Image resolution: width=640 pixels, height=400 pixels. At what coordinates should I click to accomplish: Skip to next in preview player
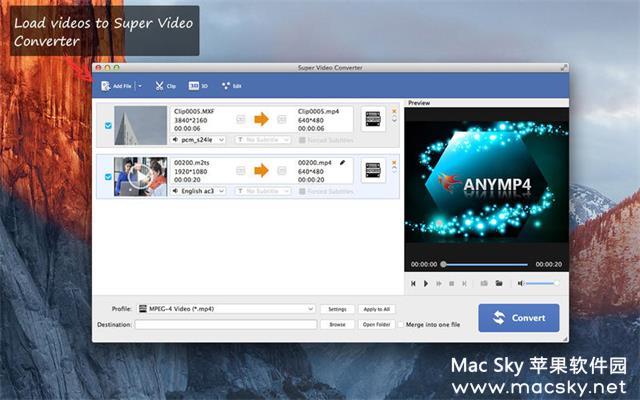(x=464, y=283)
